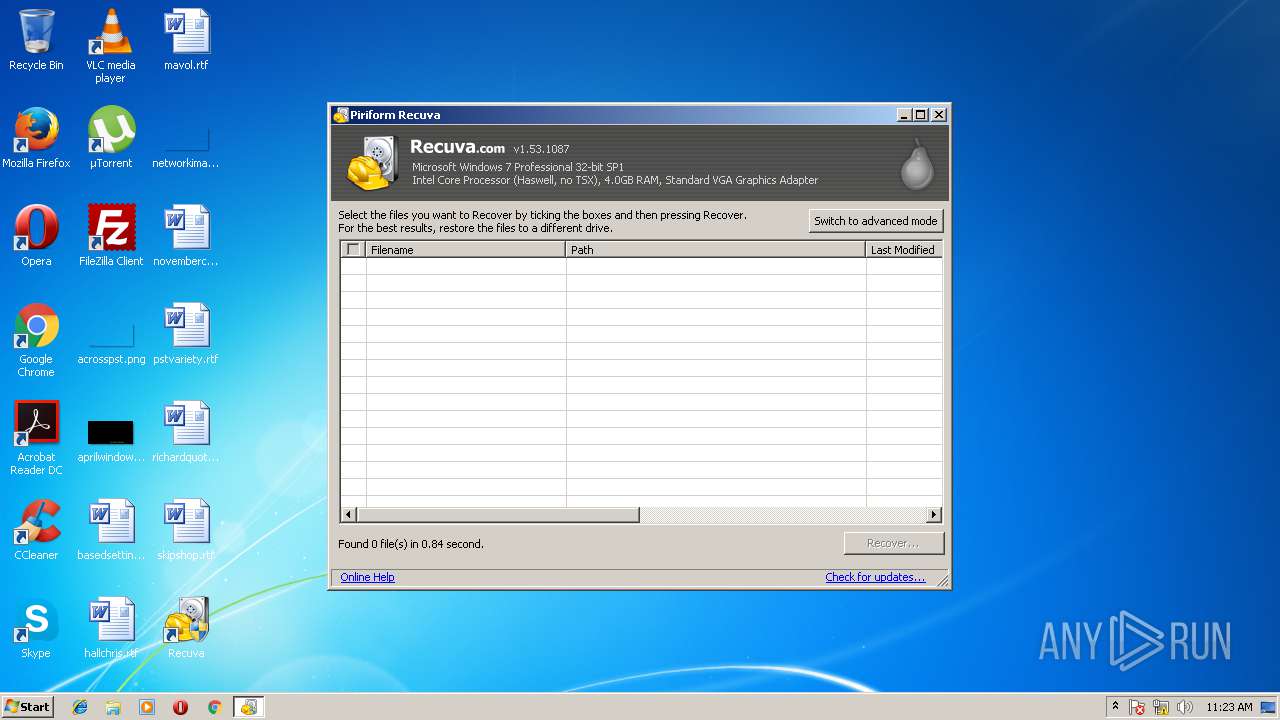1280x720 pixels.
Task: Switch to Recuva taskbar button
Action: click(248, 707)
